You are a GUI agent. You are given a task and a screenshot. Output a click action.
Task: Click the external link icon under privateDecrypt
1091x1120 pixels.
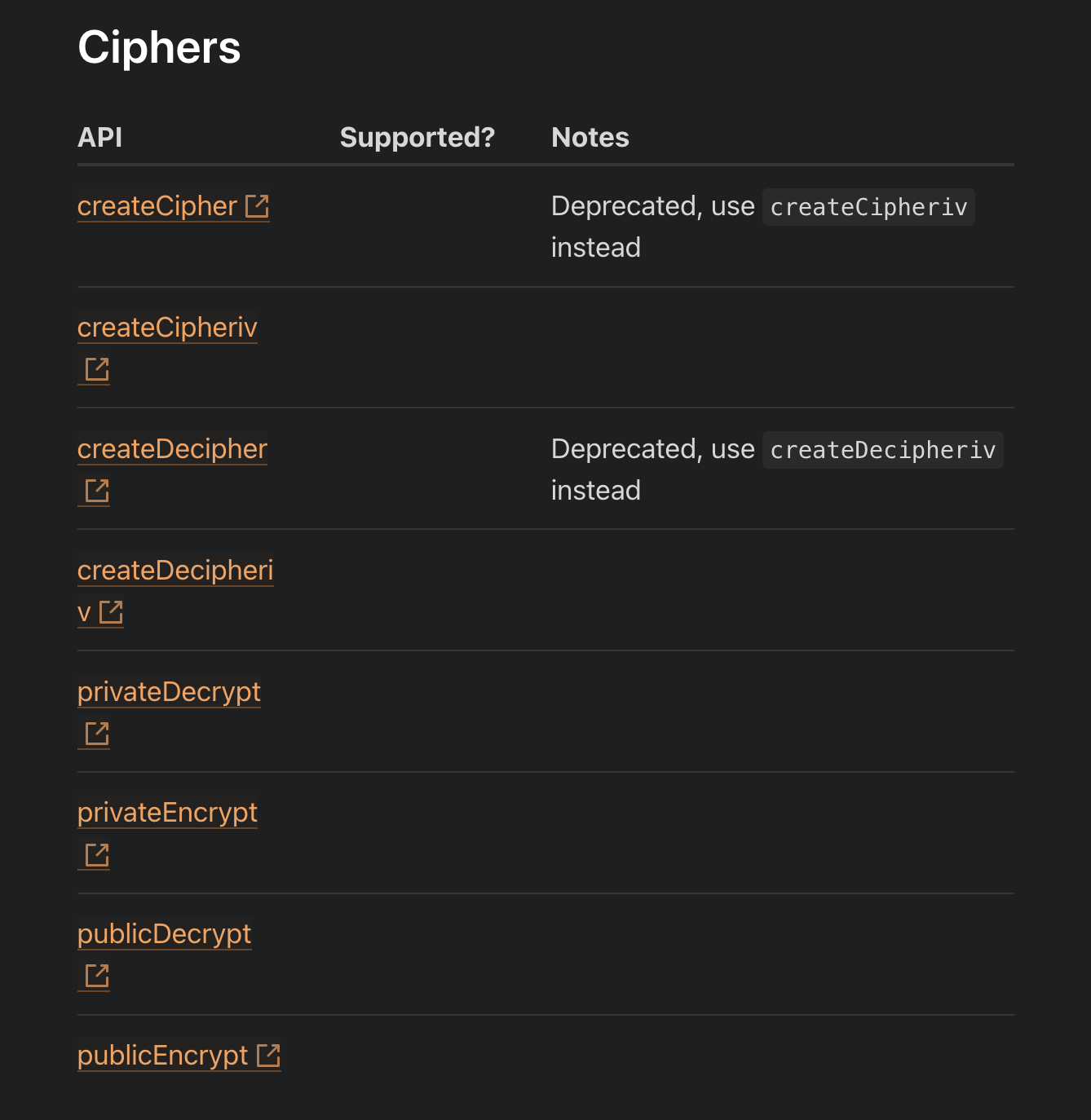coord(97,734)
